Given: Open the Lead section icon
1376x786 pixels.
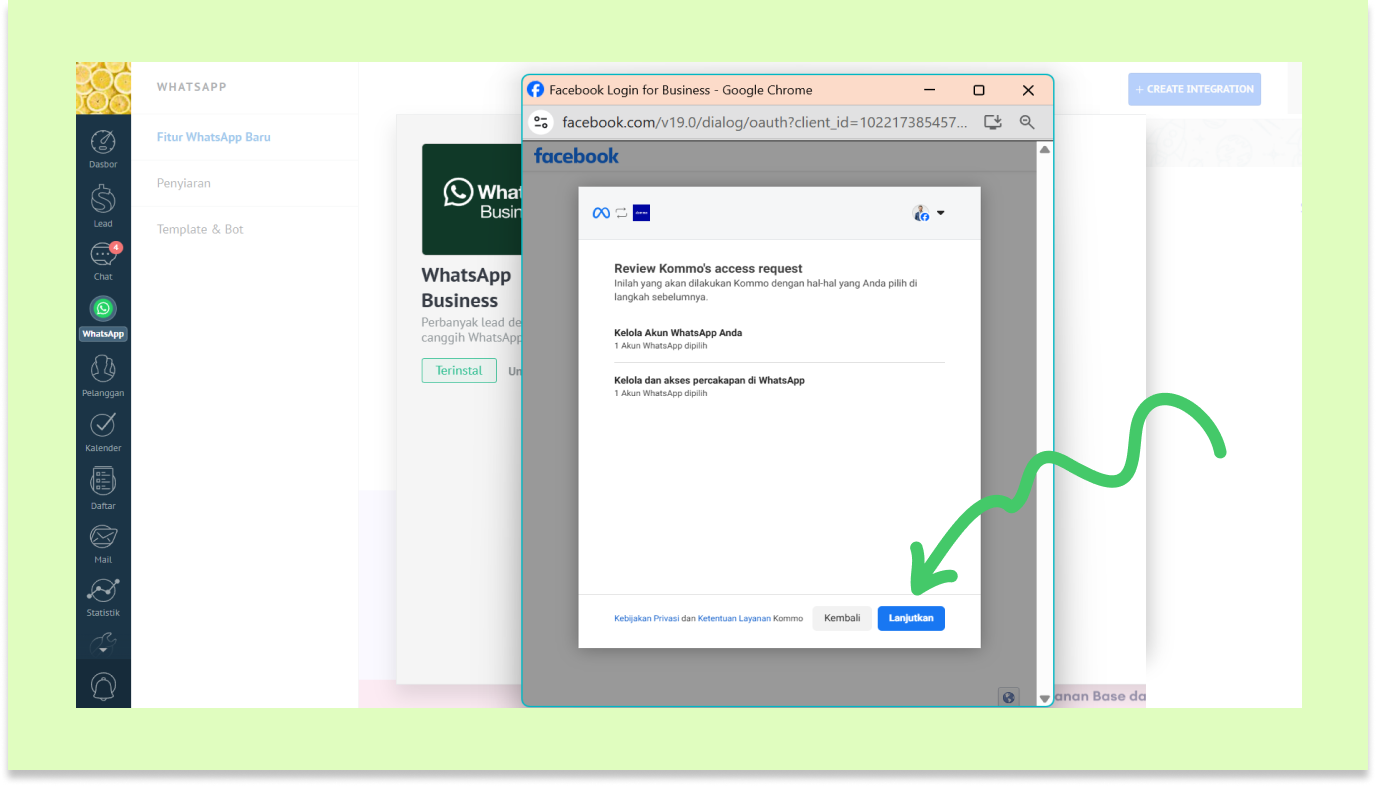Looking at the screenshot, I should 103,205.
